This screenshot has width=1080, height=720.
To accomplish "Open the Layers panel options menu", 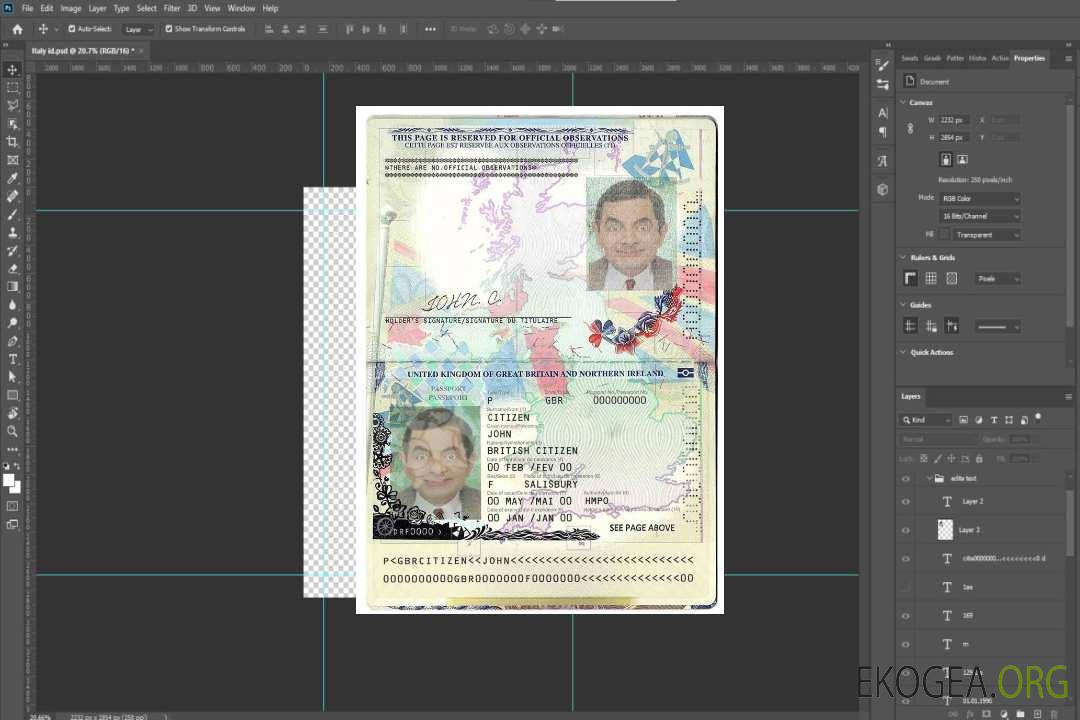I will point(1068,397).
